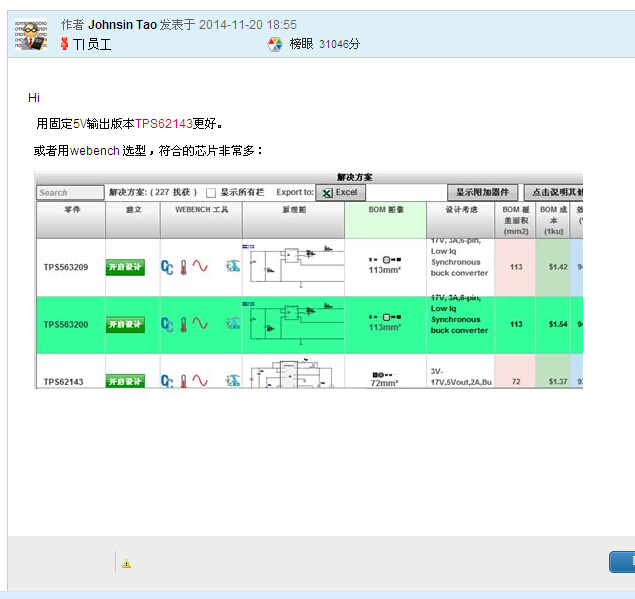Click the WEBENCH 工具 column header
Image resolution: width=635 pixels, height=599 pixels.
201,220
